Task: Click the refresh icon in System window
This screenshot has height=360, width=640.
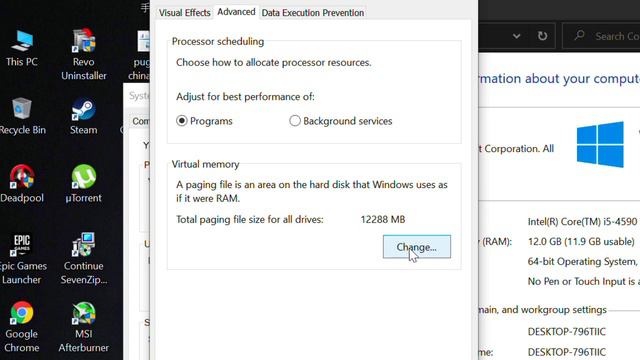Action: 542,36
